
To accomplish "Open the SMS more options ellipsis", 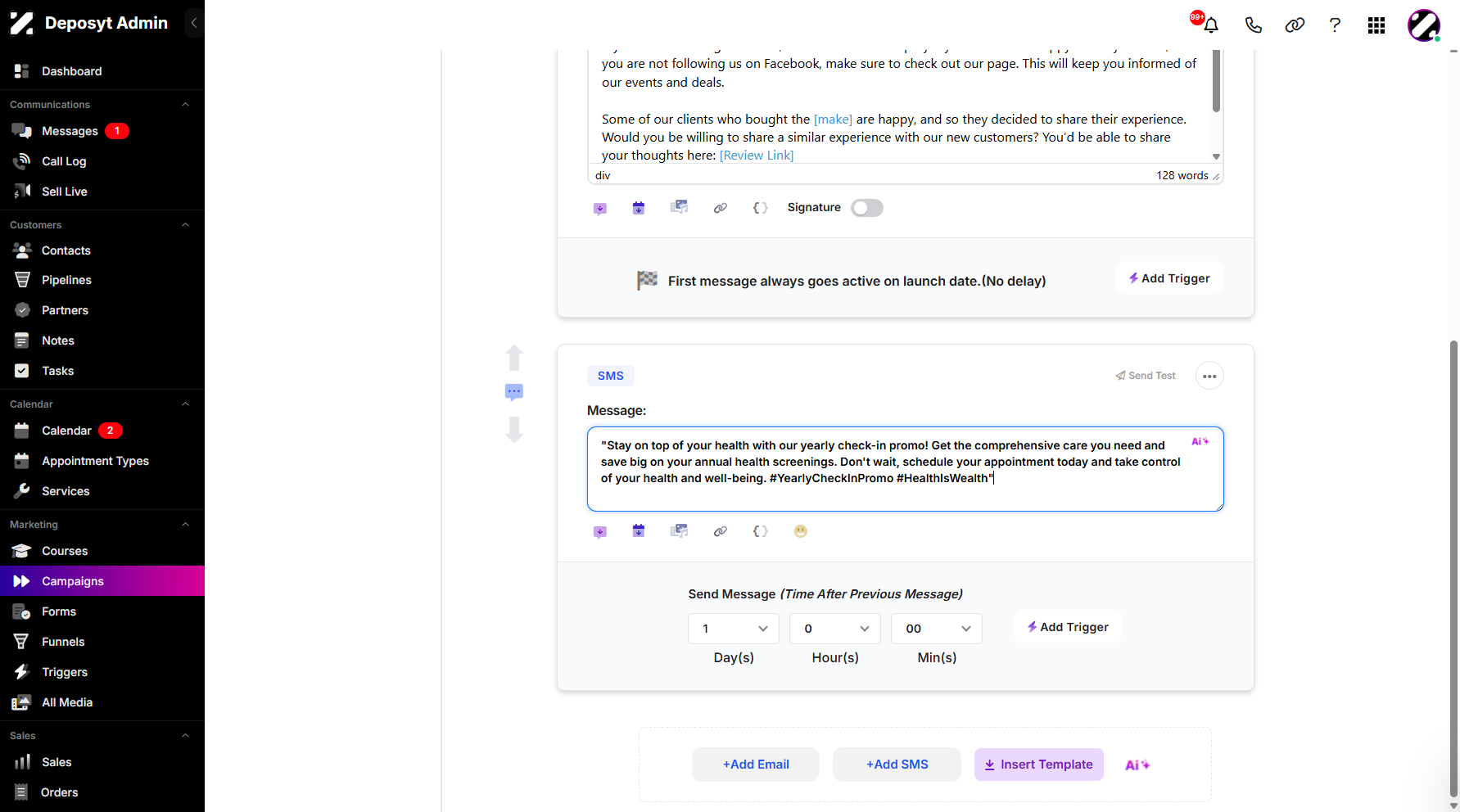I will pyautogui.click(x=1209, y=376).
